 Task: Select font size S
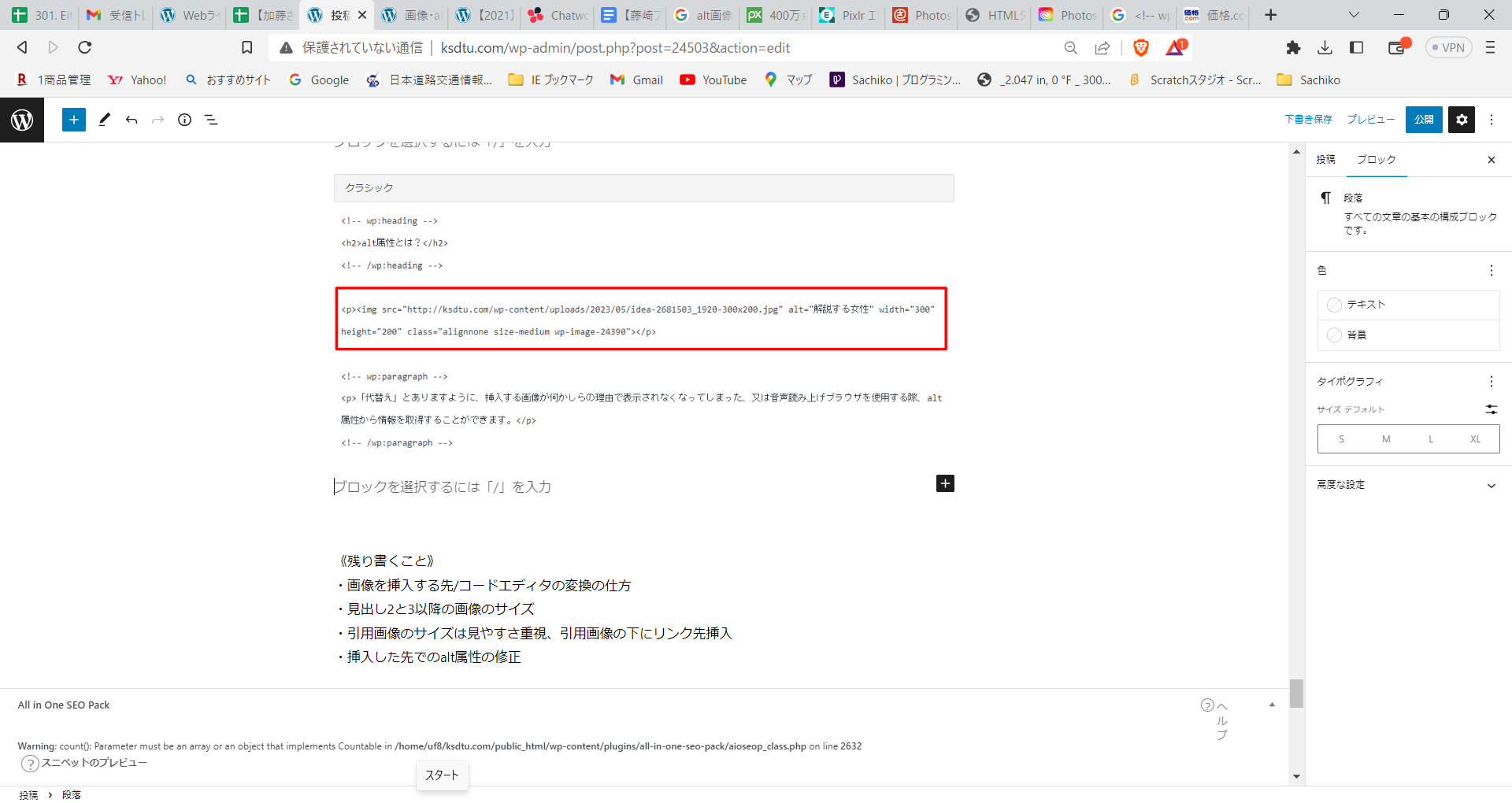click(1341, 439)
